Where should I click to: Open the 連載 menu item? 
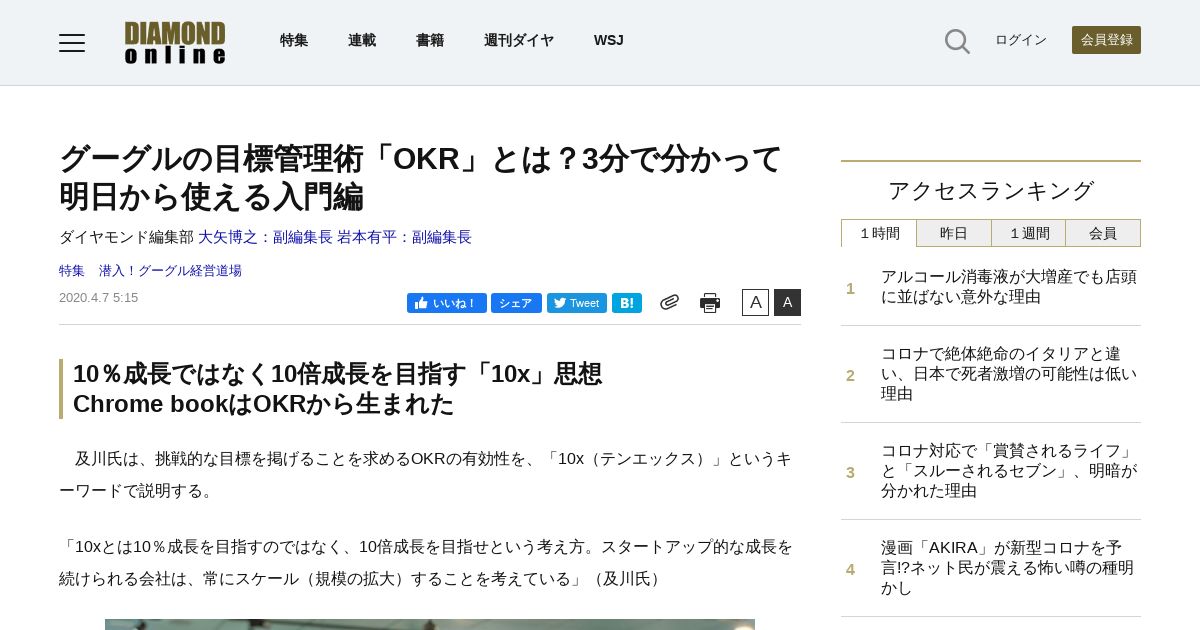point(362,40)
